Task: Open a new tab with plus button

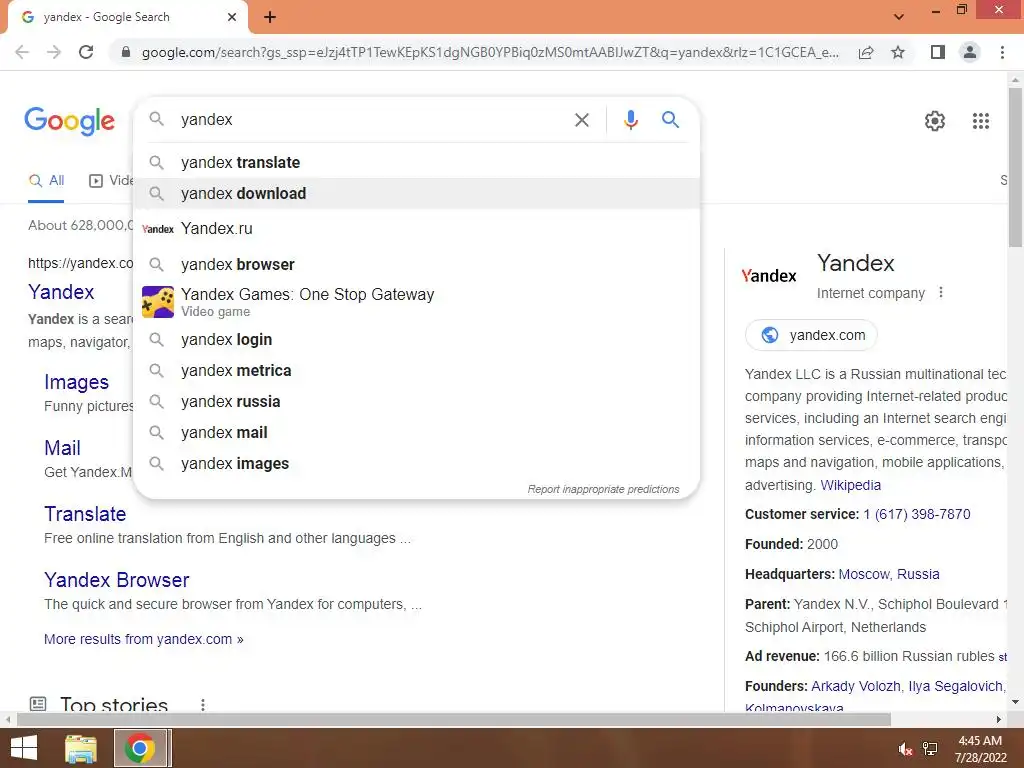Action: click(270, 17)
